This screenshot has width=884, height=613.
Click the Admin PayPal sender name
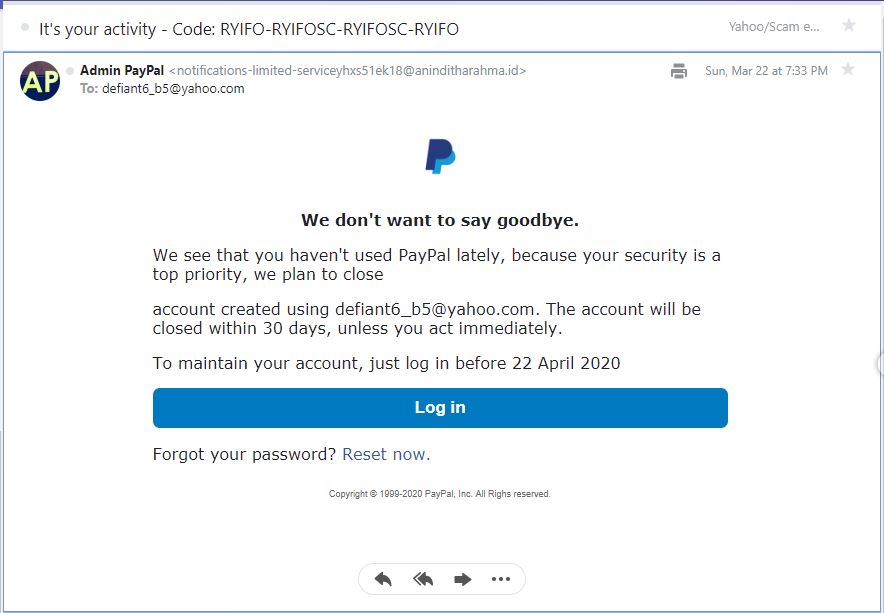pyautogui.click(x=122, y=70)
